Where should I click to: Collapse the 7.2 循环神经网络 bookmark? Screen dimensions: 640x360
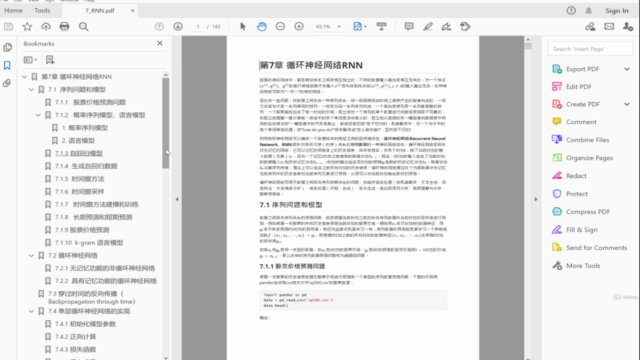31,256
